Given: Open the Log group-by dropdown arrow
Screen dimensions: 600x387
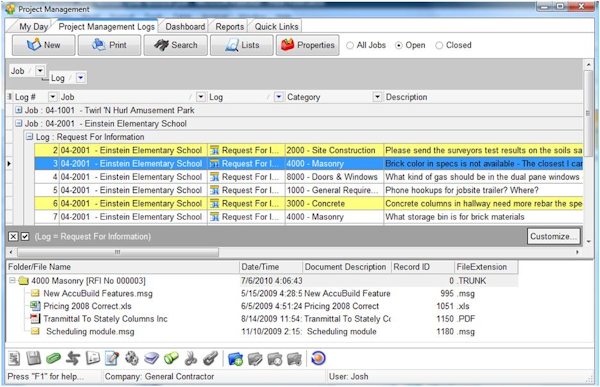Looking at the screenshot, I should coord(80,78).
